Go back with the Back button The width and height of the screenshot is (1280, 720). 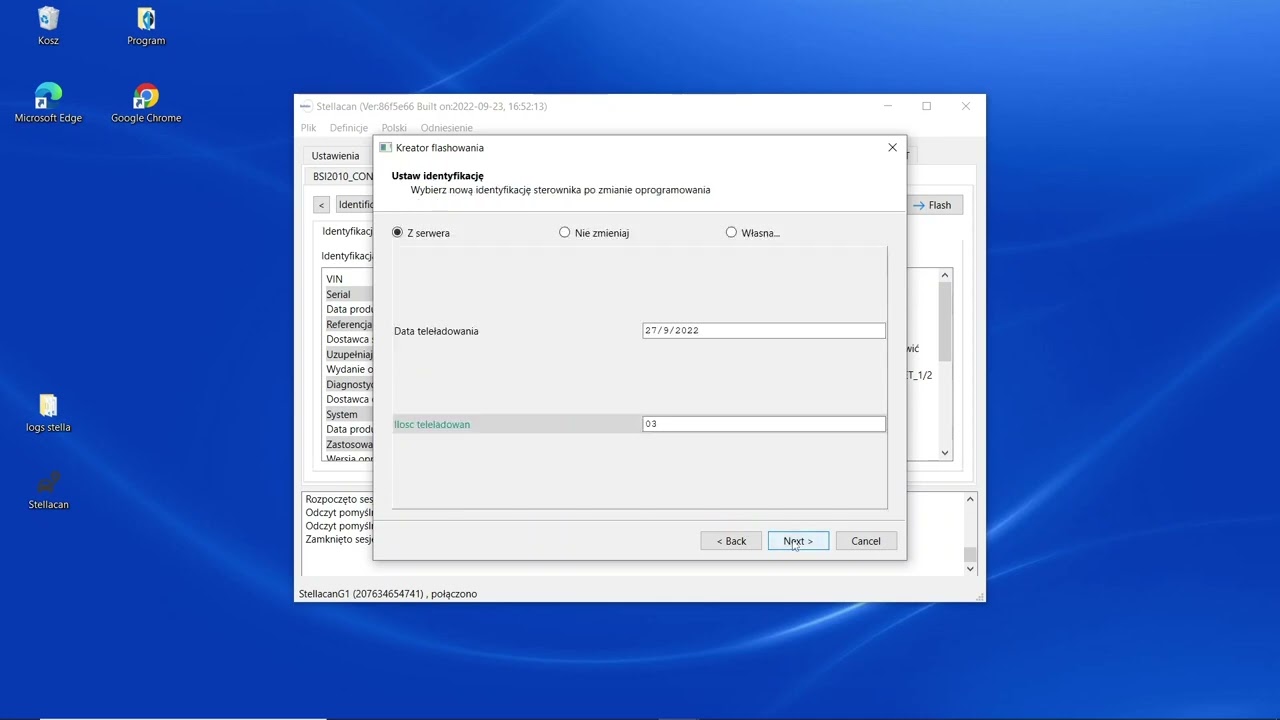(731, 541)
